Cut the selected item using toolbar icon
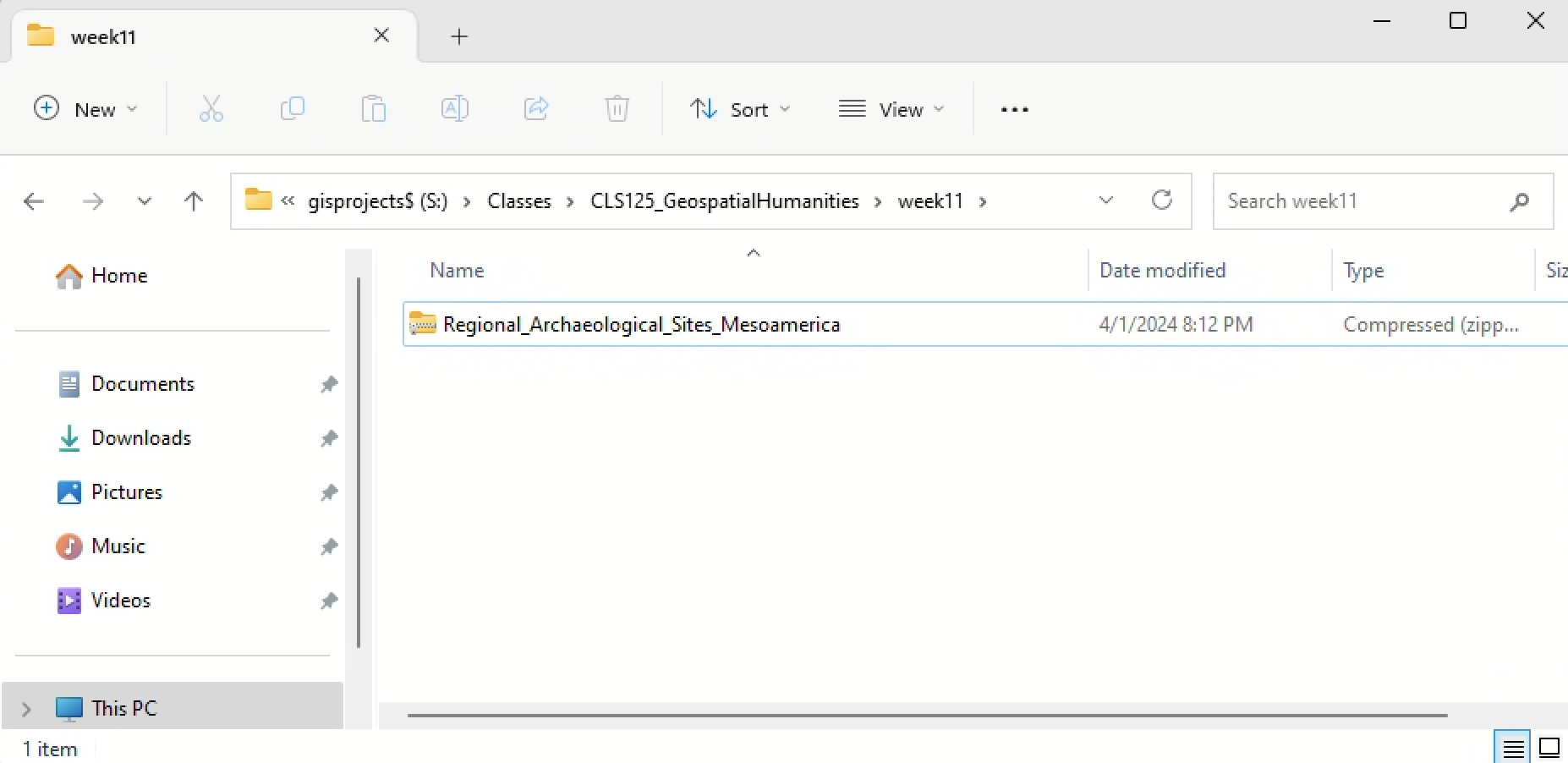The height and width of the screenshot is (763, 1568). (211, 108)
